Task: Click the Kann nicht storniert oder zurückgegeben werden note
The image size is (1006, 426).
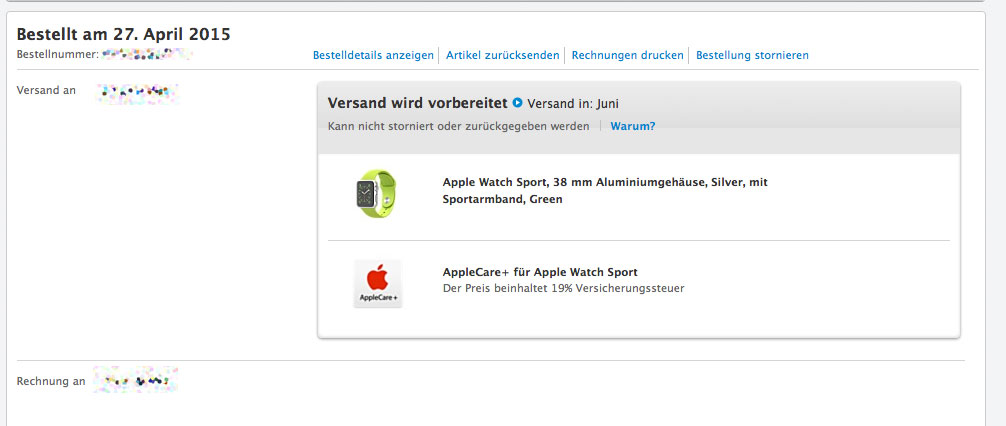Action: [458, 126]
